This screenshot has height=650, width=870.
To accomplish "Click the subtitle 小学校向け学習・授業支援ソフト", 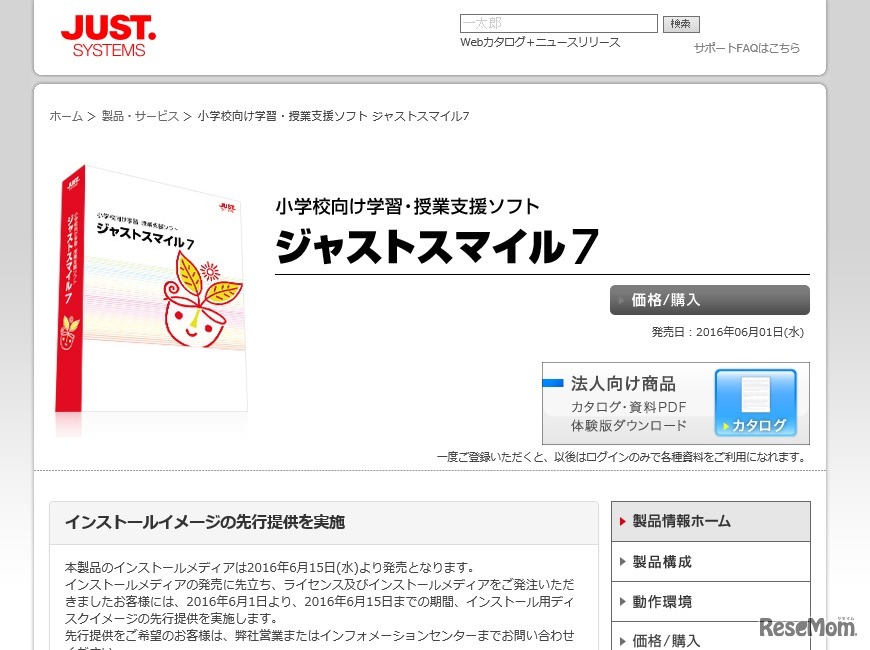I will (407, 206).
